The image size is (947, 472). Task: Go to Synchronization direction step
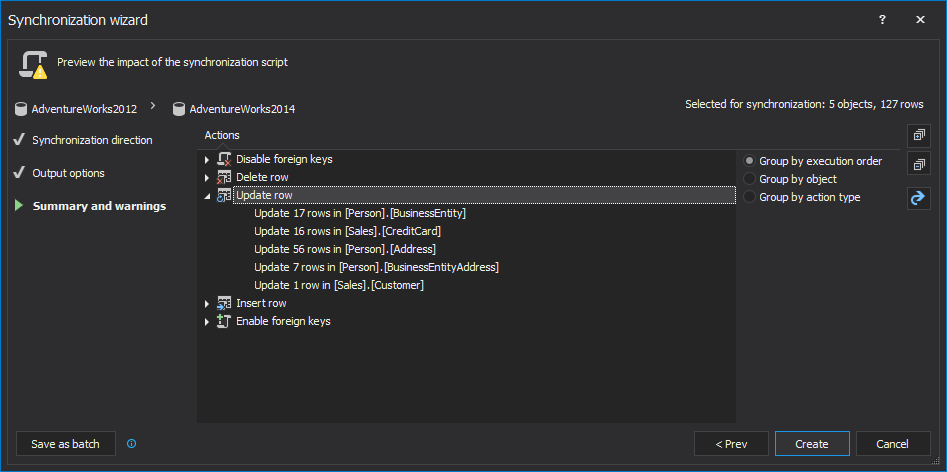(x=92, y=140)
